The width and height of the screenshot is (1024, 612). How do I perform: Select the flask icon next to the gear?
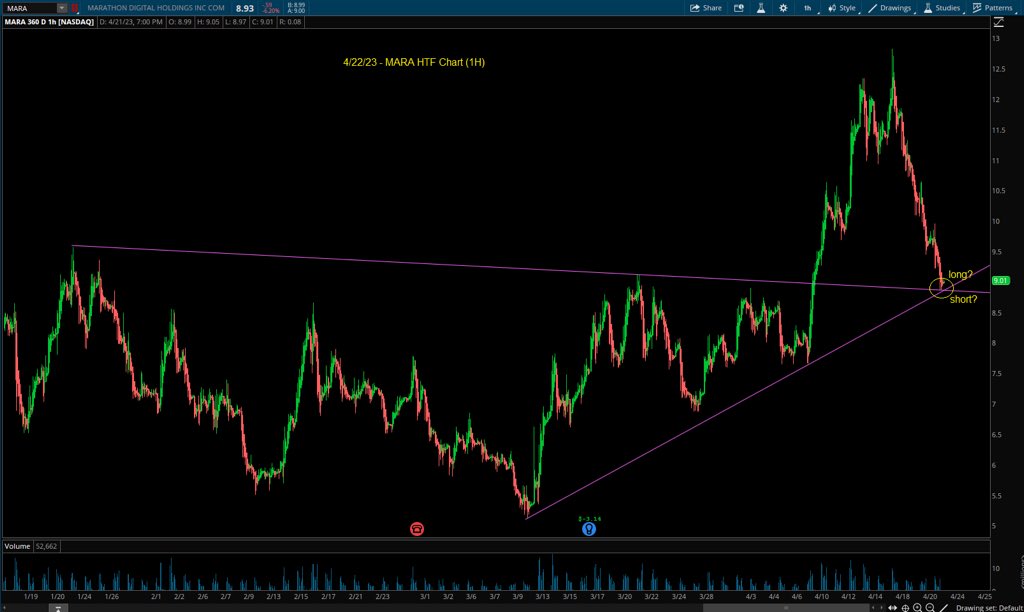760,7
